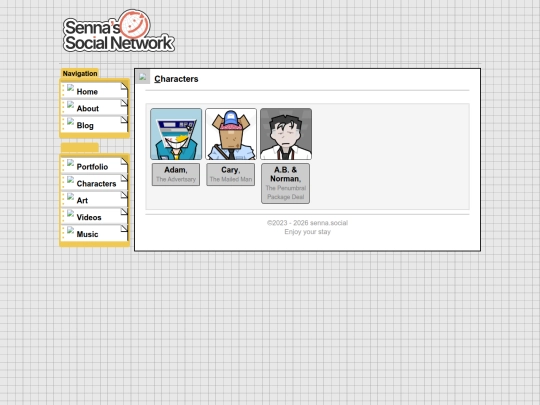Image resolution: width=540 pixels, height=405 pixels.
Task: Go to the Videos page
Action: click(x=94, y=217)
